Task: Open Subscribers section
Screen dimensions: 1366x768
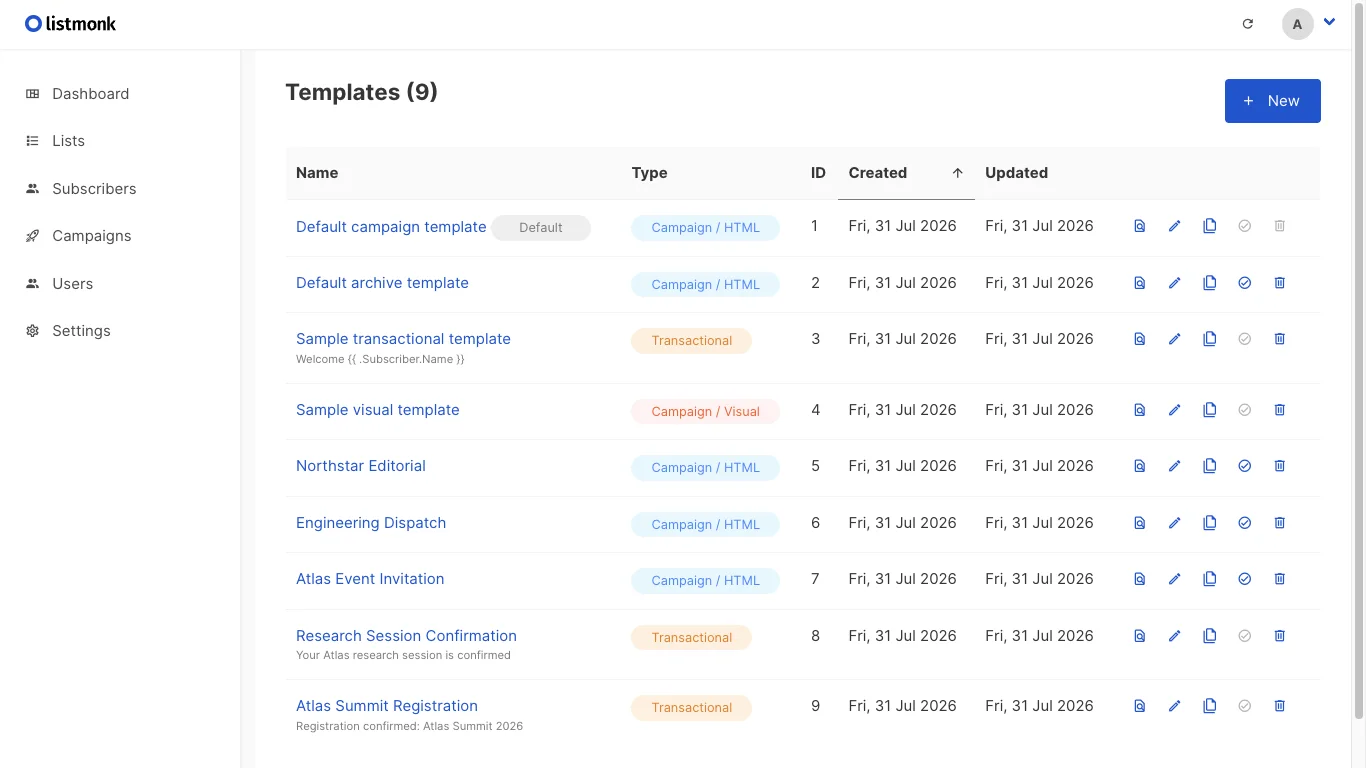Action: click(x=94, y=189)
